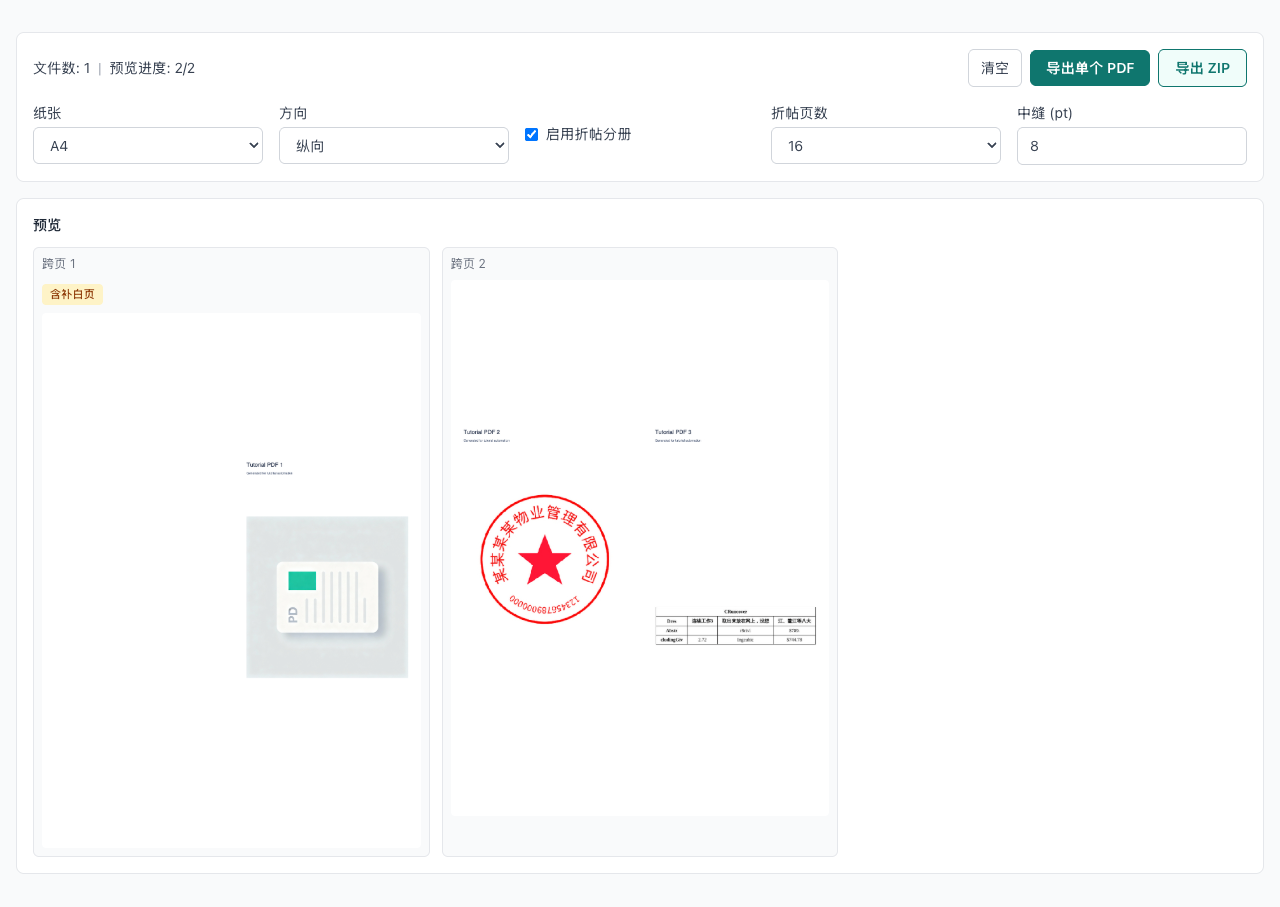The height and width of the screenshot is (907, 1280).
Task: Click the Tutorial PDF 1 title text
Action: pyautogui.click(x=265, y=465)
